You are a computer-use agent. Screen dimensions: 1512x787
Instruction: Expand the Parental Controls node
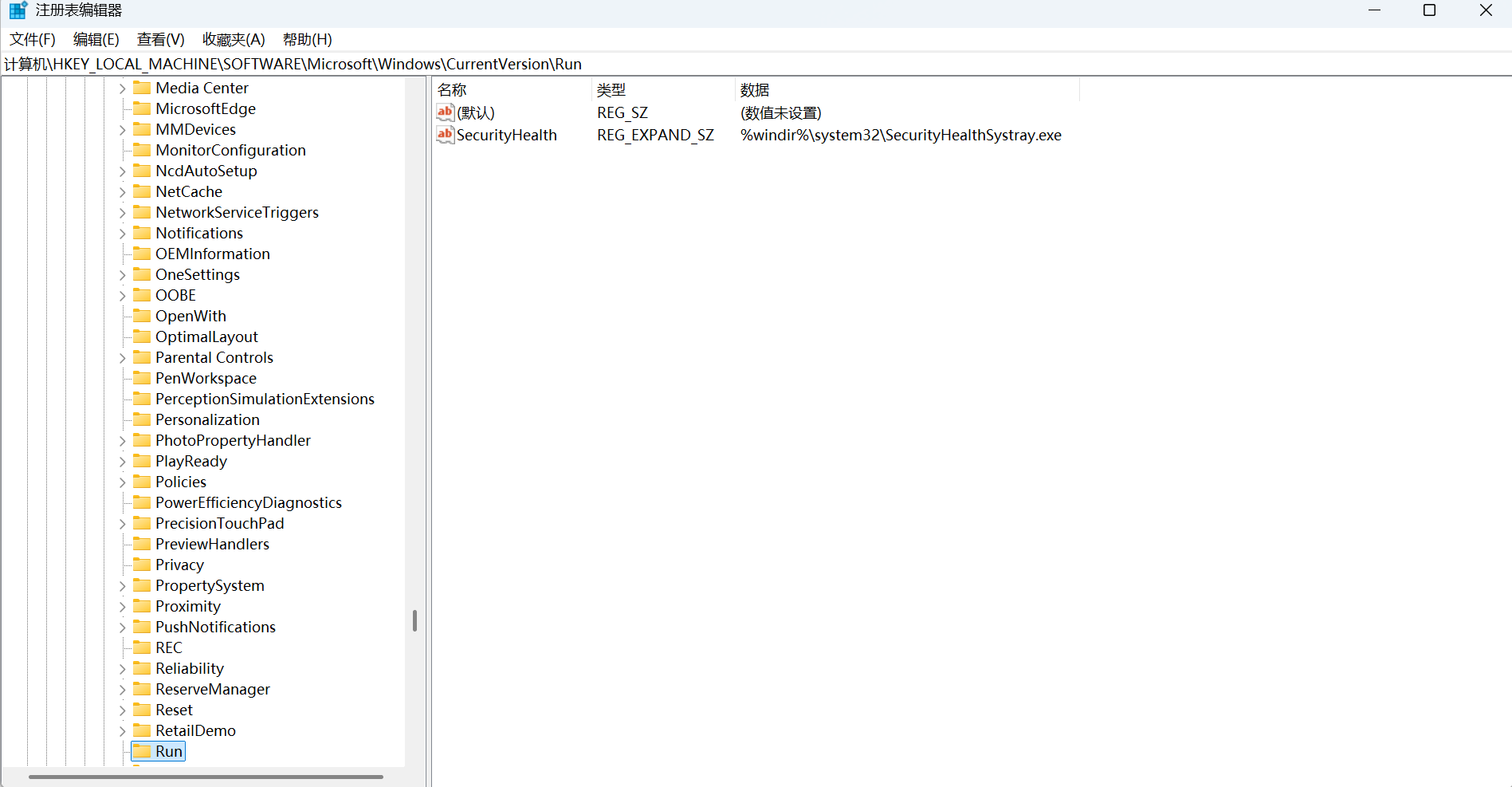(x=122, y=358)
